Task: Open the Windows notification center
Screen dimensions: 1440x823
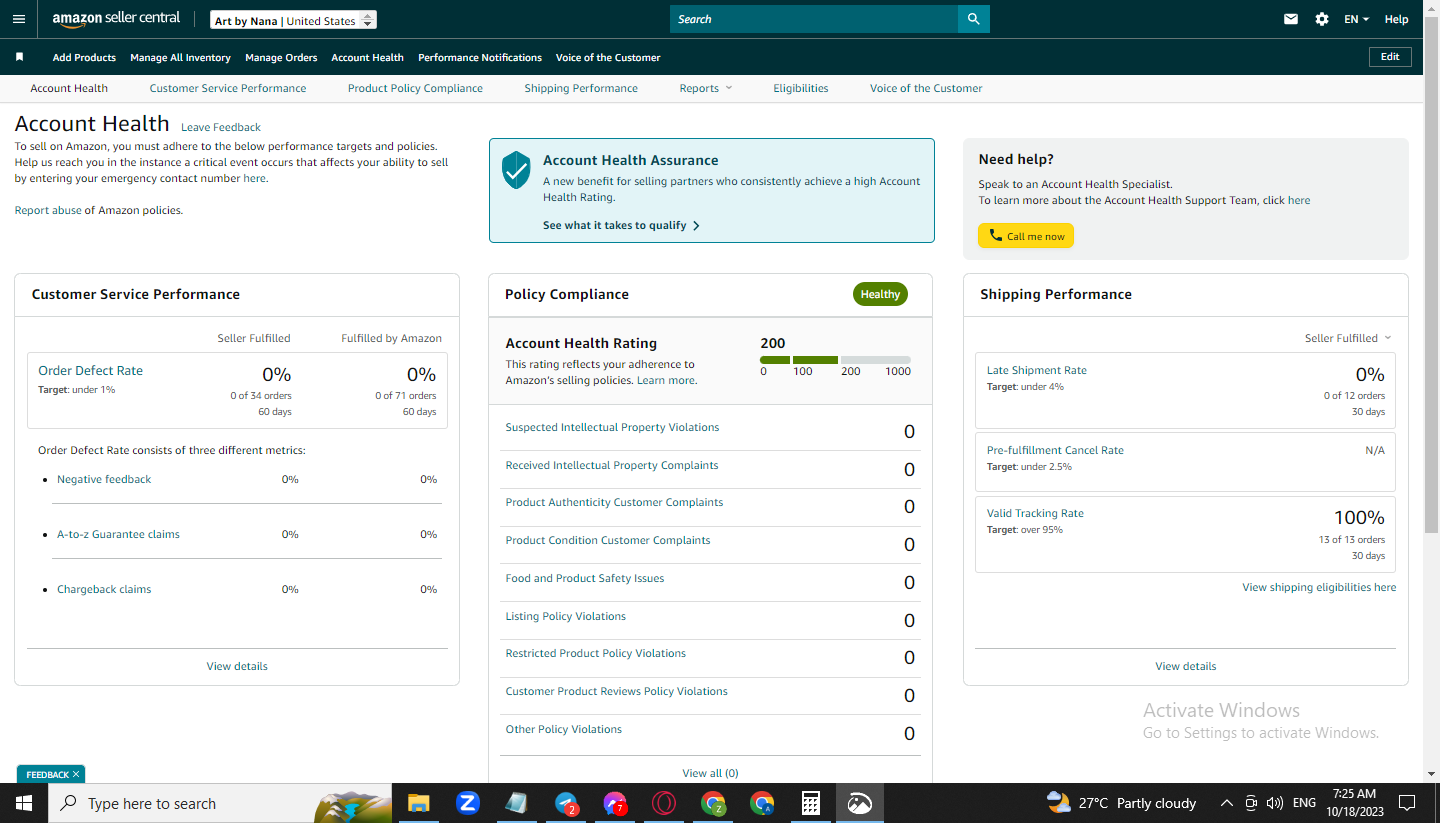Action: point(1407,803)
